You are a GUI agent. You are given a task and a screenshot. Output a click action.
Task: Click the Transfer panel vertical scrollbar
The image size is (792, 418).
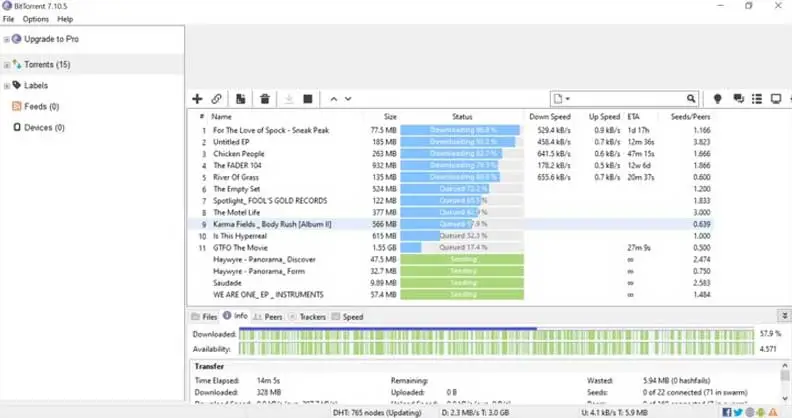point(784,382)
